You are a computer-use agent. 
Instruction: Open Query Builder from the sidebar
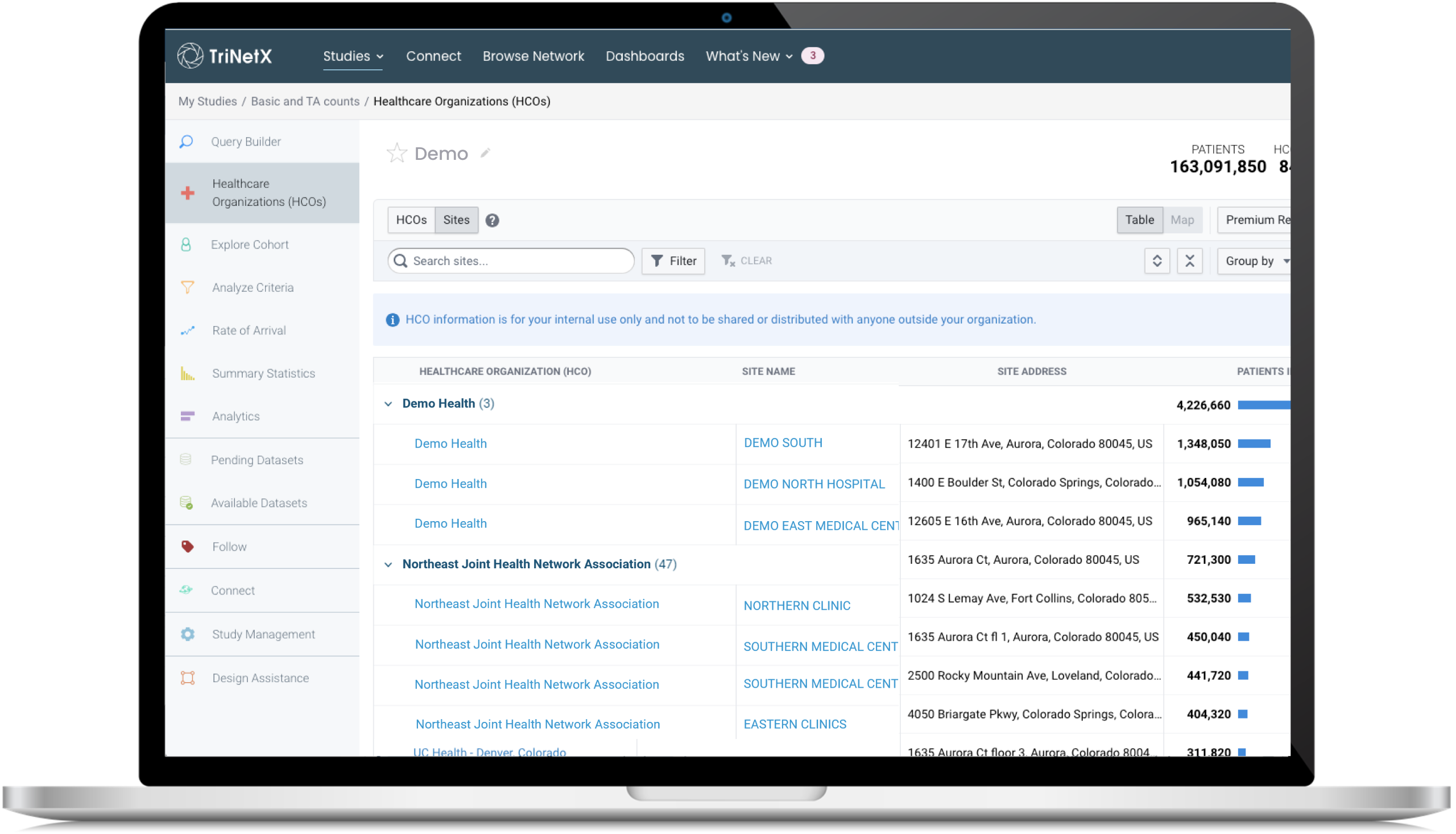[x=246, y=142]
